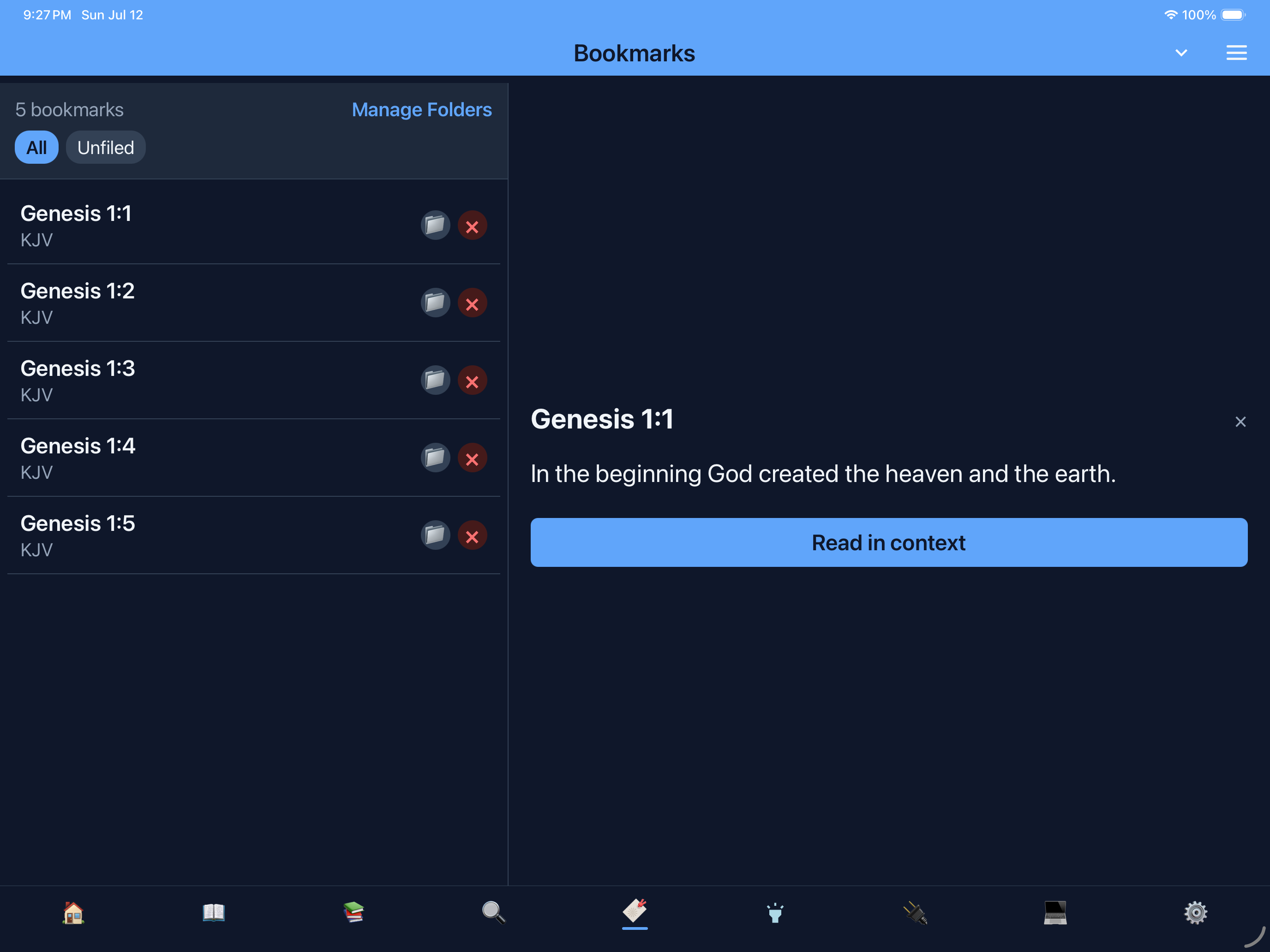This screenshot has width=1270, height=952.
Task: Select the Genesis 1:3 bookmark row
Action: pos(254,381)
